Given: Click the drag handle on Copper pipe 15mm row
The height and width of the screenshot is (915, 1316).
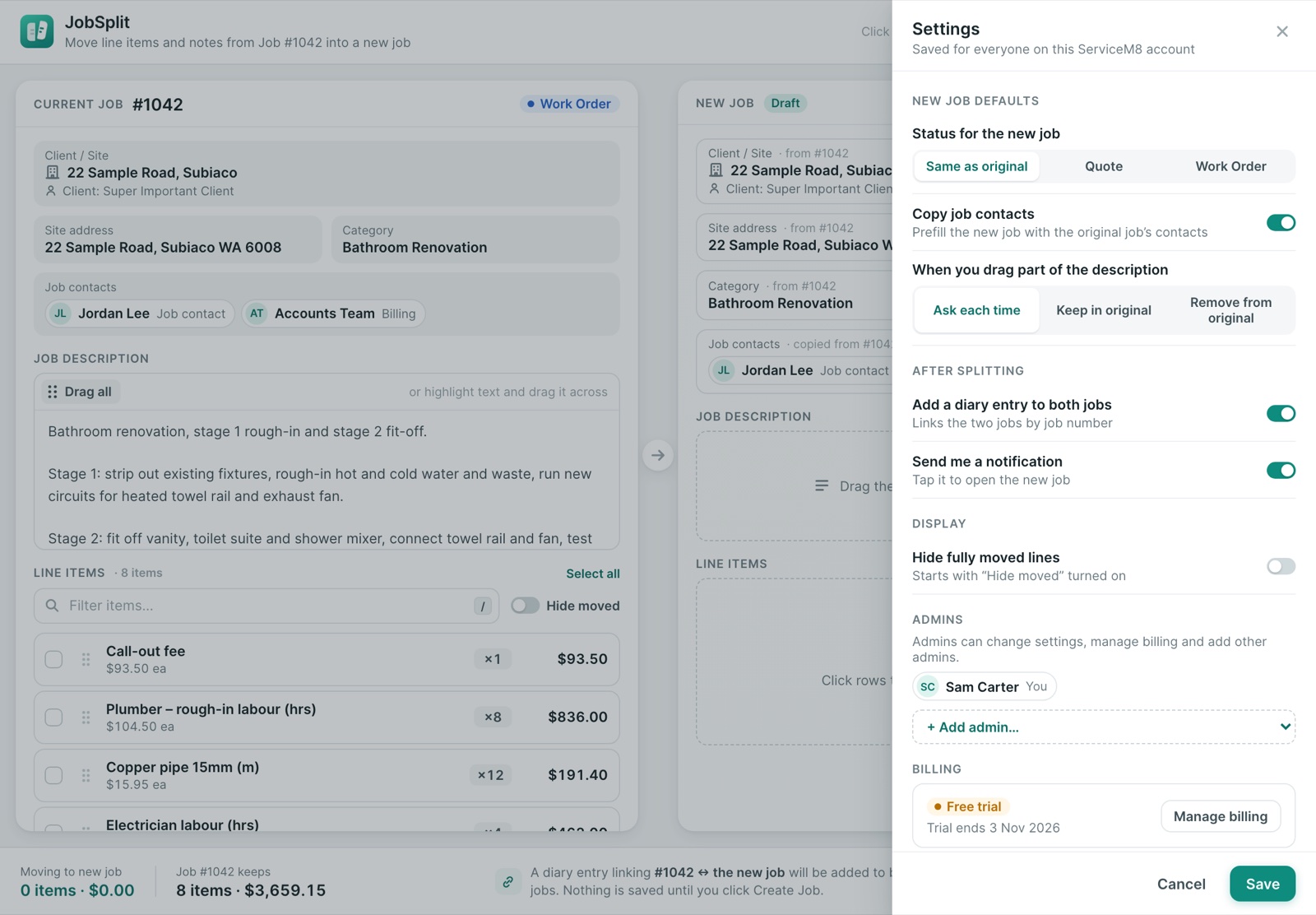Looking at the screenshot, I should 86,775.
